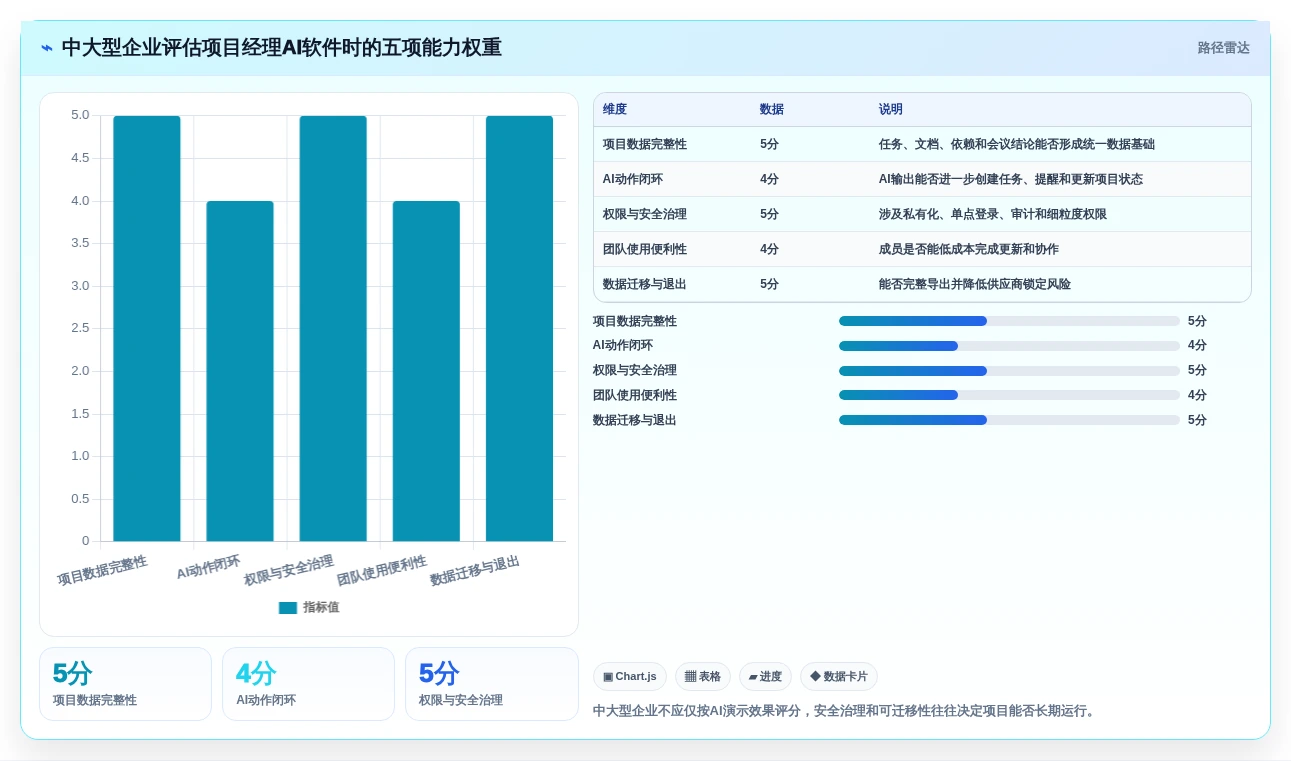The image size is (1291, 761).
Task: Click the footer note about 安全治理和可迁移性
Action: click(x=846, y=711)
